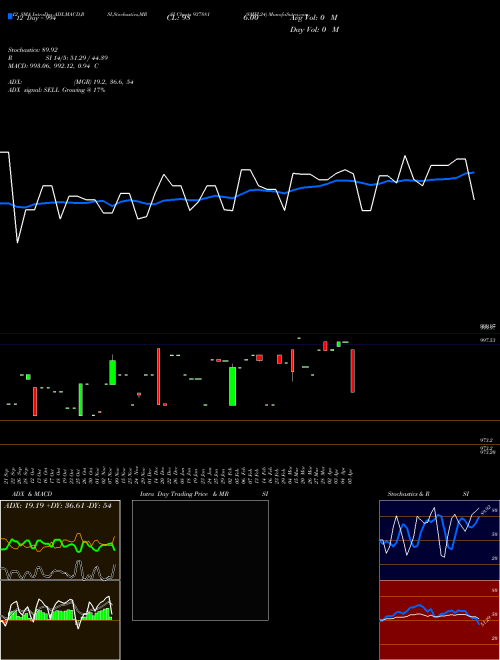Select the 'Avg Vol: 0 M' text

coord(314,18)
